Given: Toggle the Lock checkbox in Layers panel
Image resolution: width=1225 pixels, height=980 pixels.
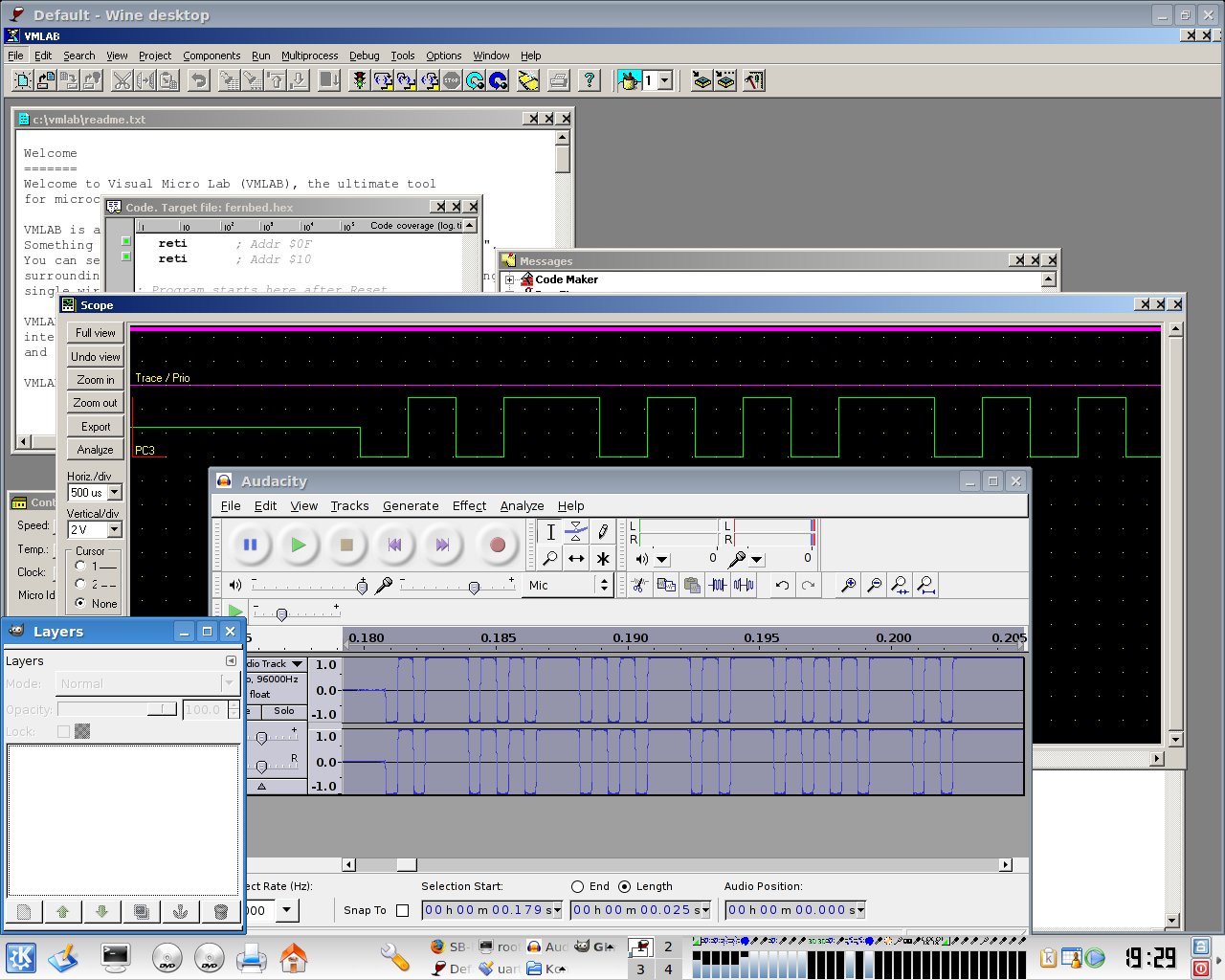Looking at the screenshot, I should coord(63,731).
